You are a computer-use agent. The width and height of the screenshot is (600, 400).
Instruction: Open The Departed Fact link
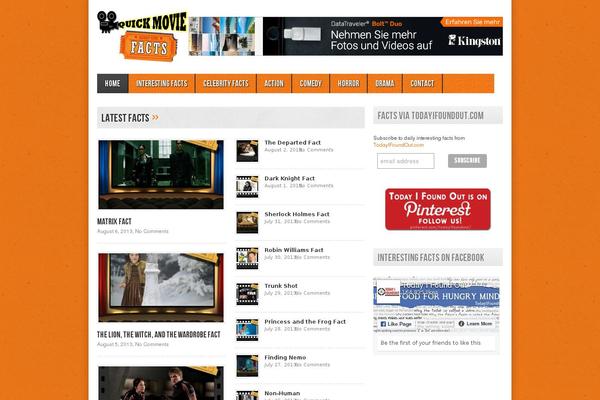pyautogui.click(x=292, y=142)
